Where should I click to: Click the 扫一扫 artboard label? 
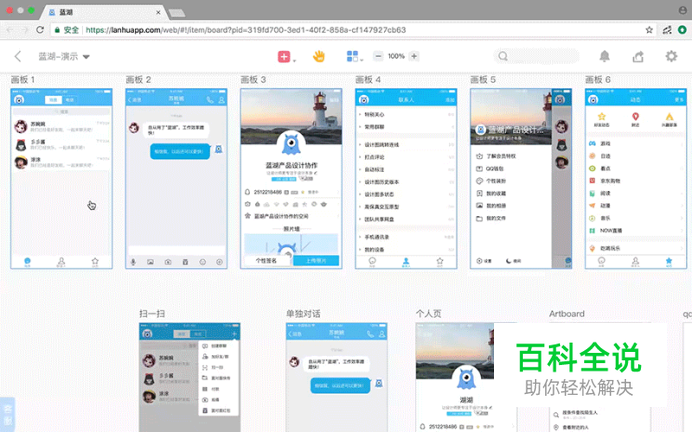[152, 314]
